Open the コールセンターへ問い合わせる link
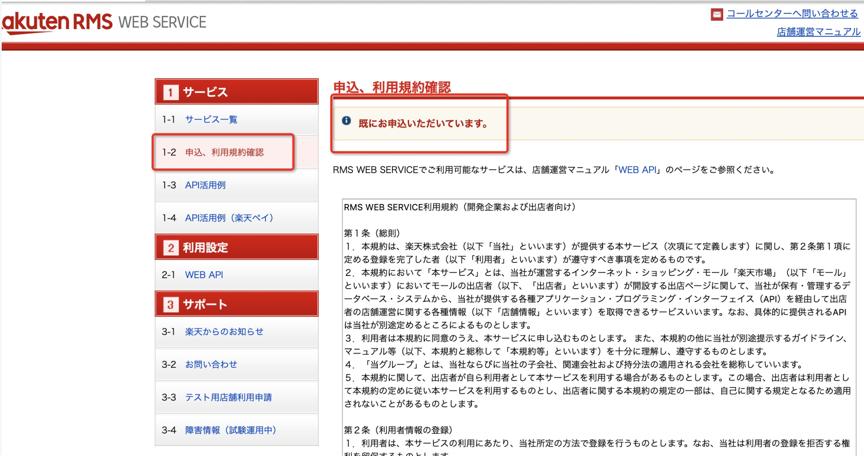 click(792, 14)
